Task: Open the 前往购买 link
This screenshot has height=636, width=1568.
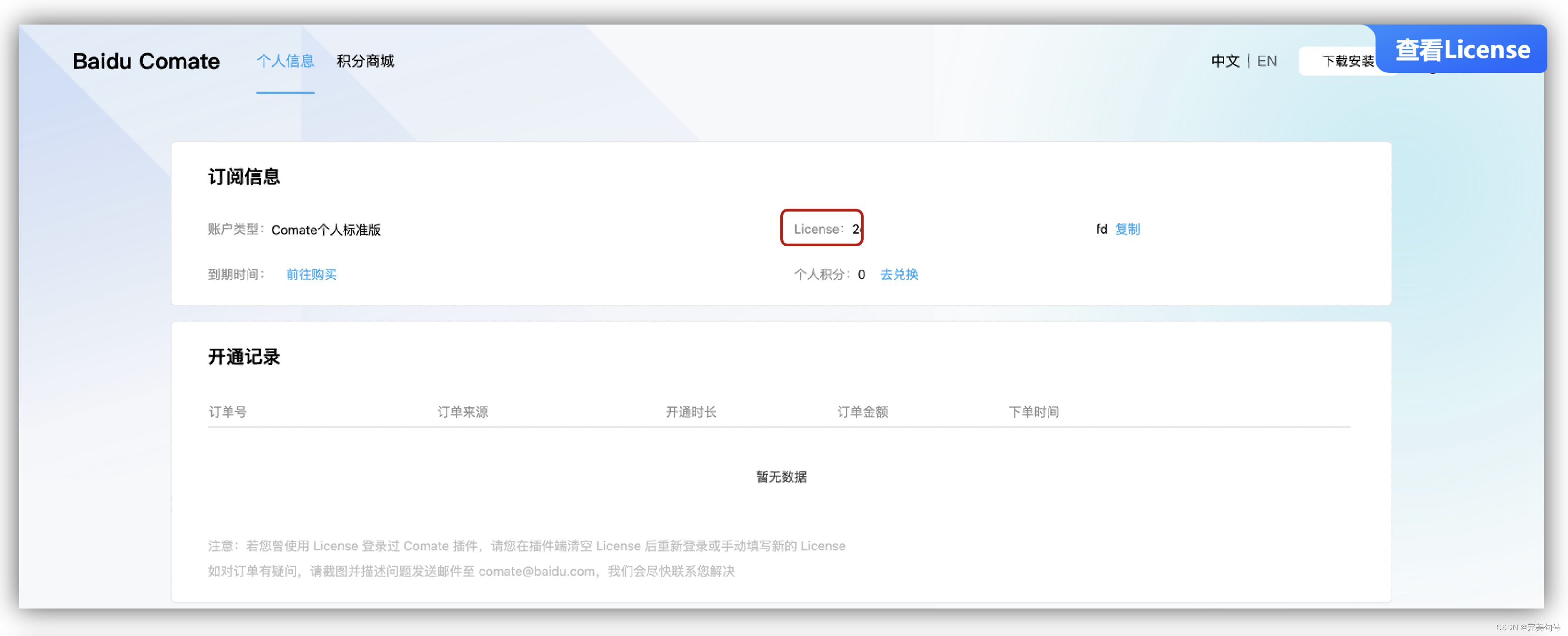Action: click(x=311, y=274)
